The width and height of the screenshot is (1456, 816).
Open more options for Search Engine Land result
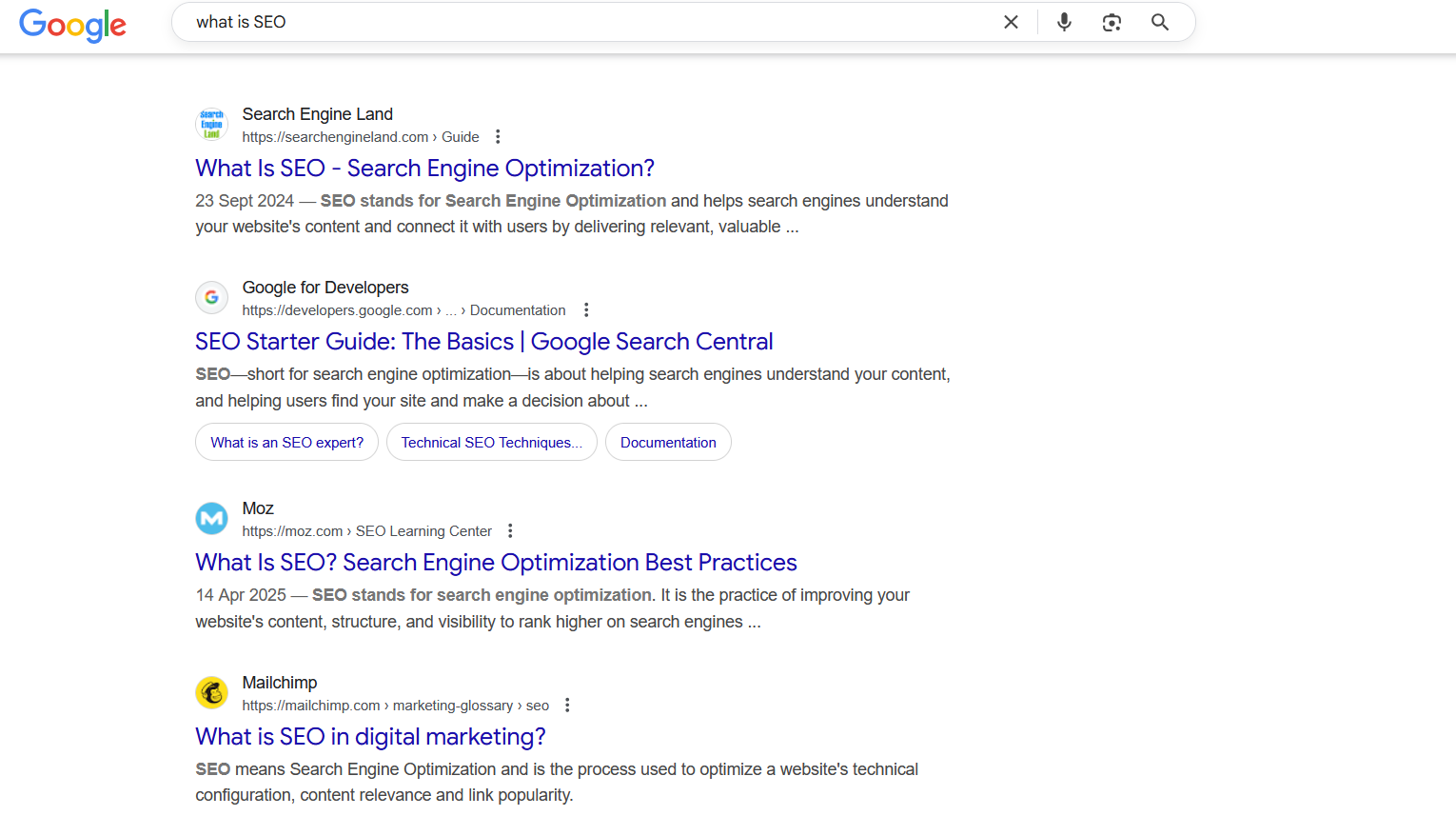click(498, 137)
